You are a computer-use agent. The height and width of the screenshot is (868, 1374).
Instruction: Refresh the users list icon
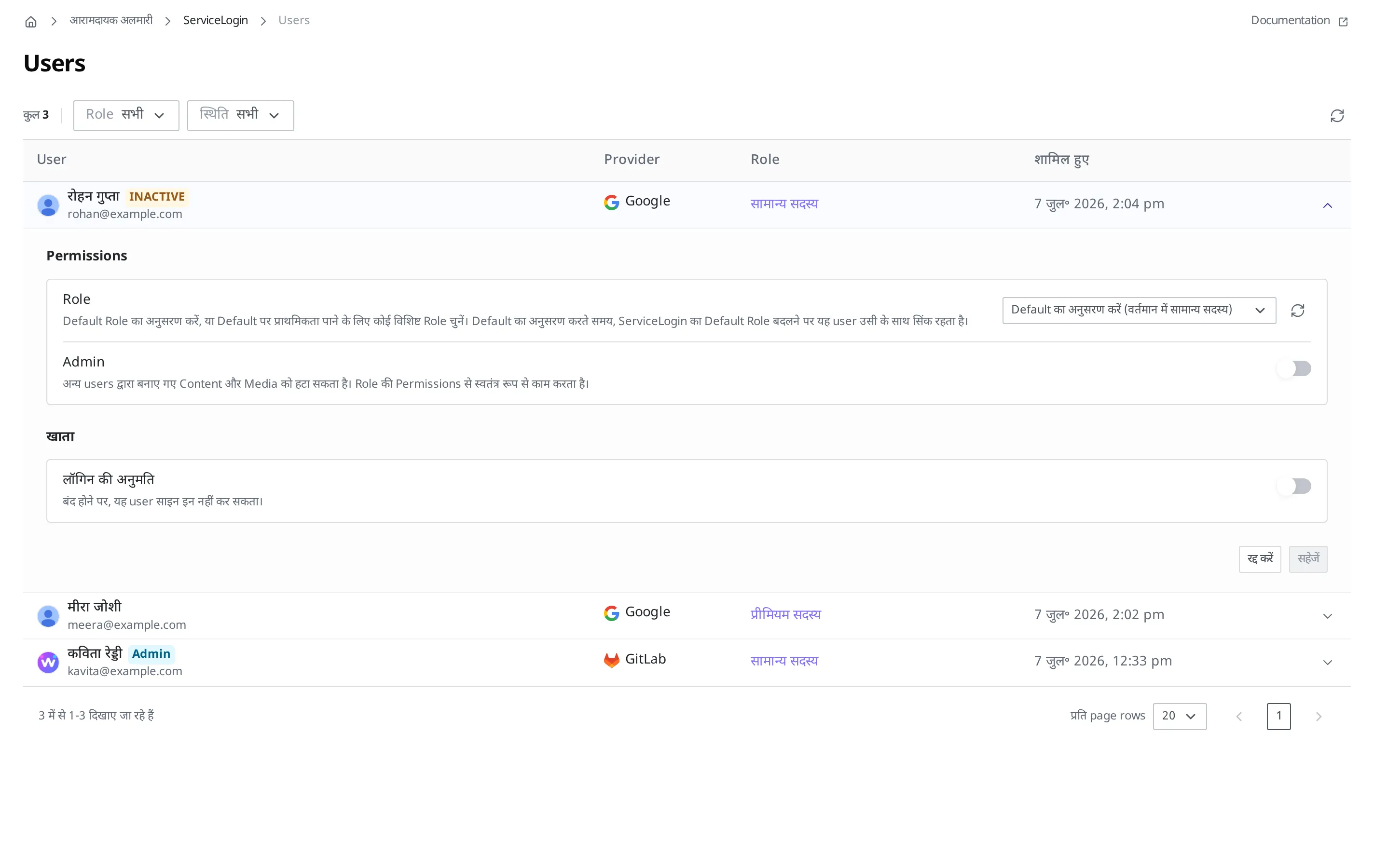pos(1337,116)
